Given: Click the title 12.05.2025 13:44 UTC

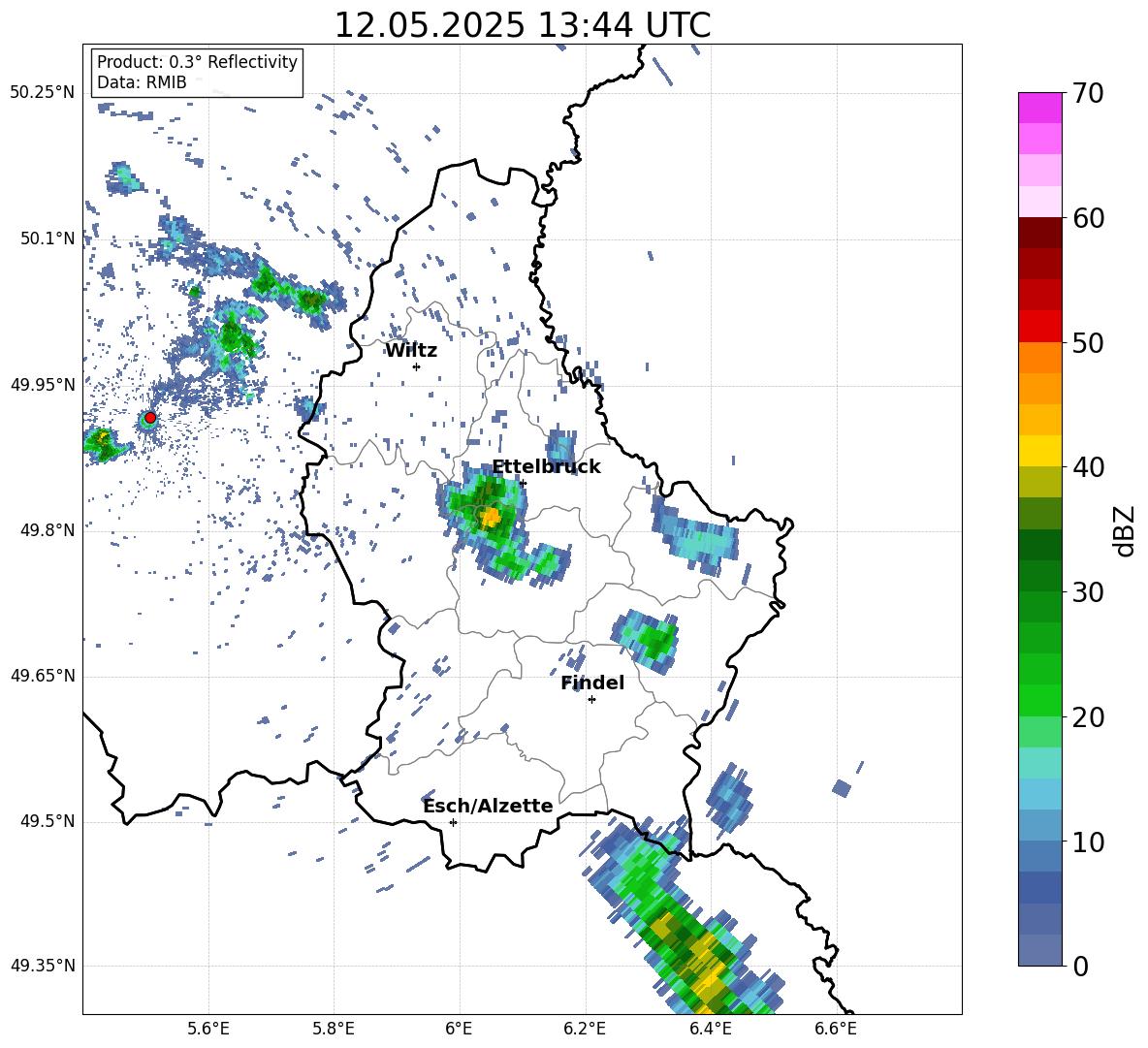Looking at the screenshot, I should tap(523, 25).
